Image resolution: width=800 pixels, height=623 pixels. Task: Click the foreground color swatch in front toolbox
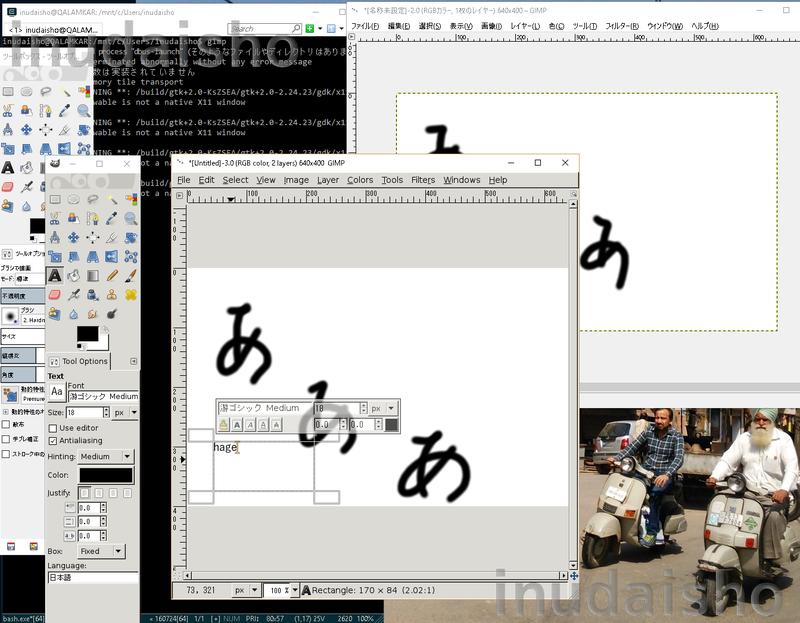click(88, 334)
